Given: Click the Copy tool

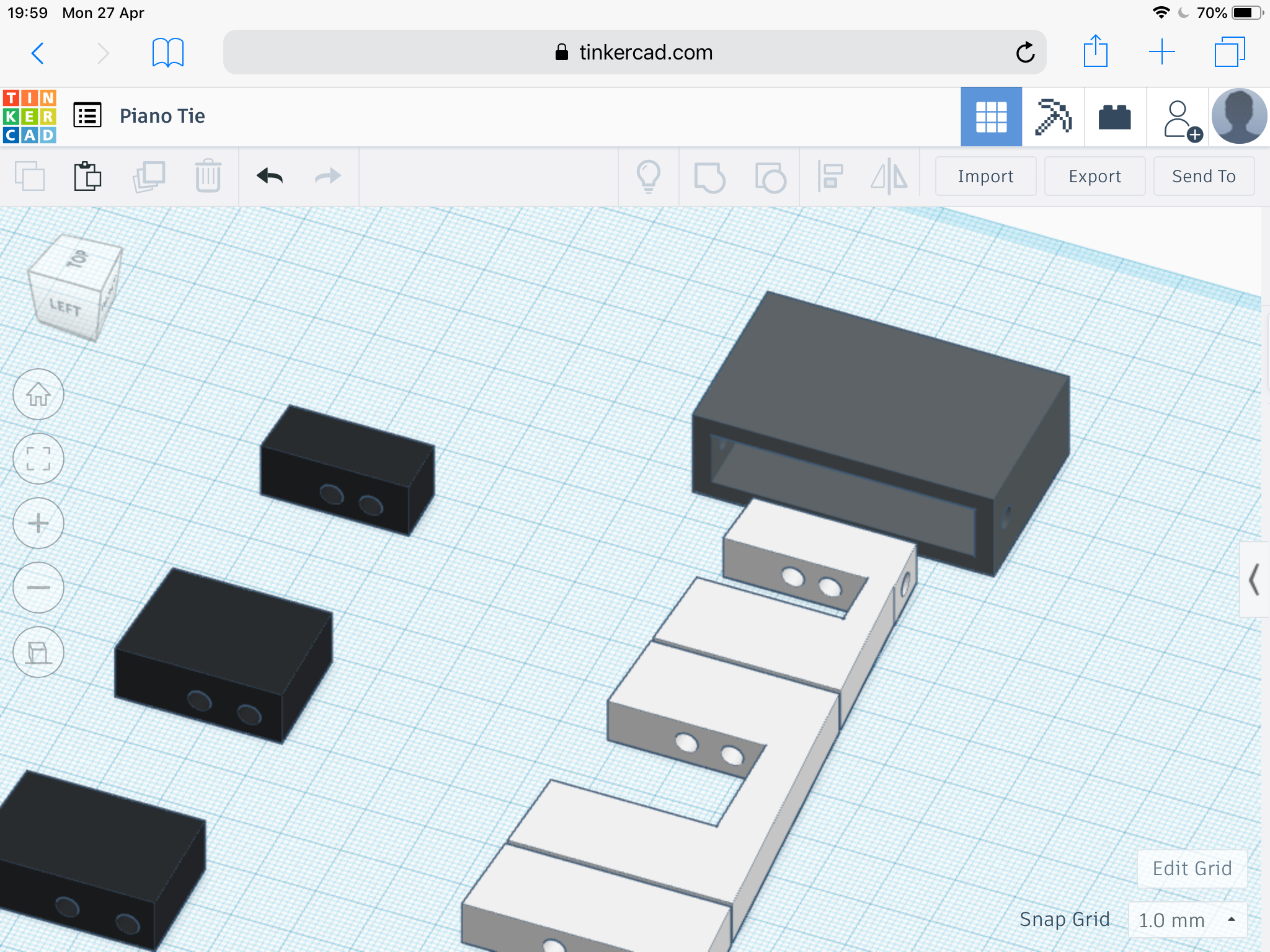Looking at the screenshot, I should [x=30, y=177].
